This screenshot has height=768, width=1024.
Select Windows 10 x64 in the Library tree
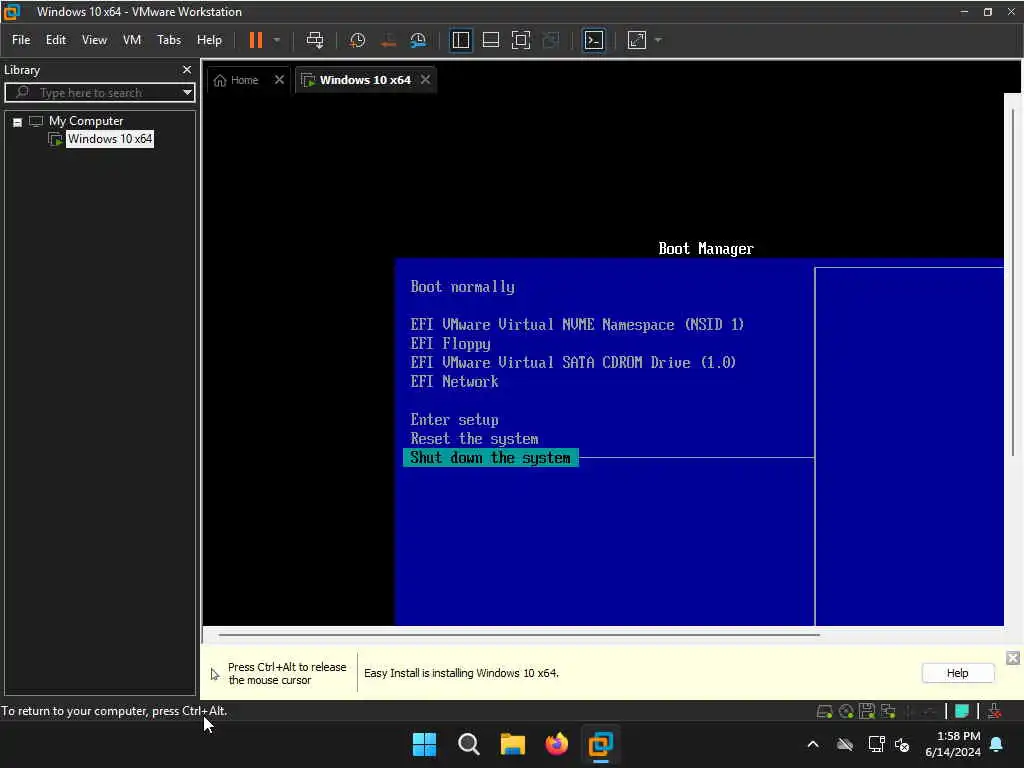pos(110,139)
